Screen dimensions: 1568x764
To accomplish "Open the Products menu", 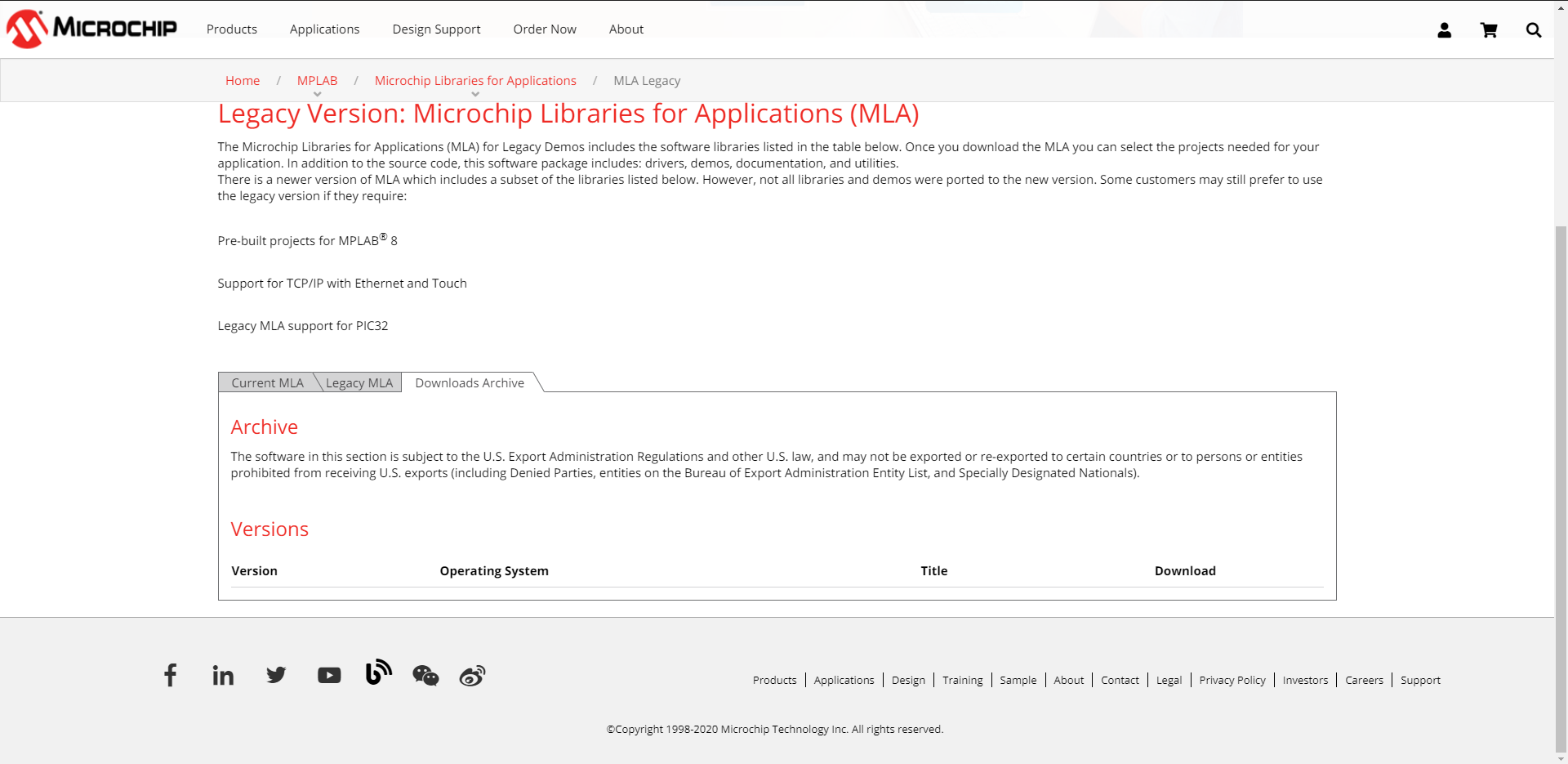I will click(x=232, y=29).
